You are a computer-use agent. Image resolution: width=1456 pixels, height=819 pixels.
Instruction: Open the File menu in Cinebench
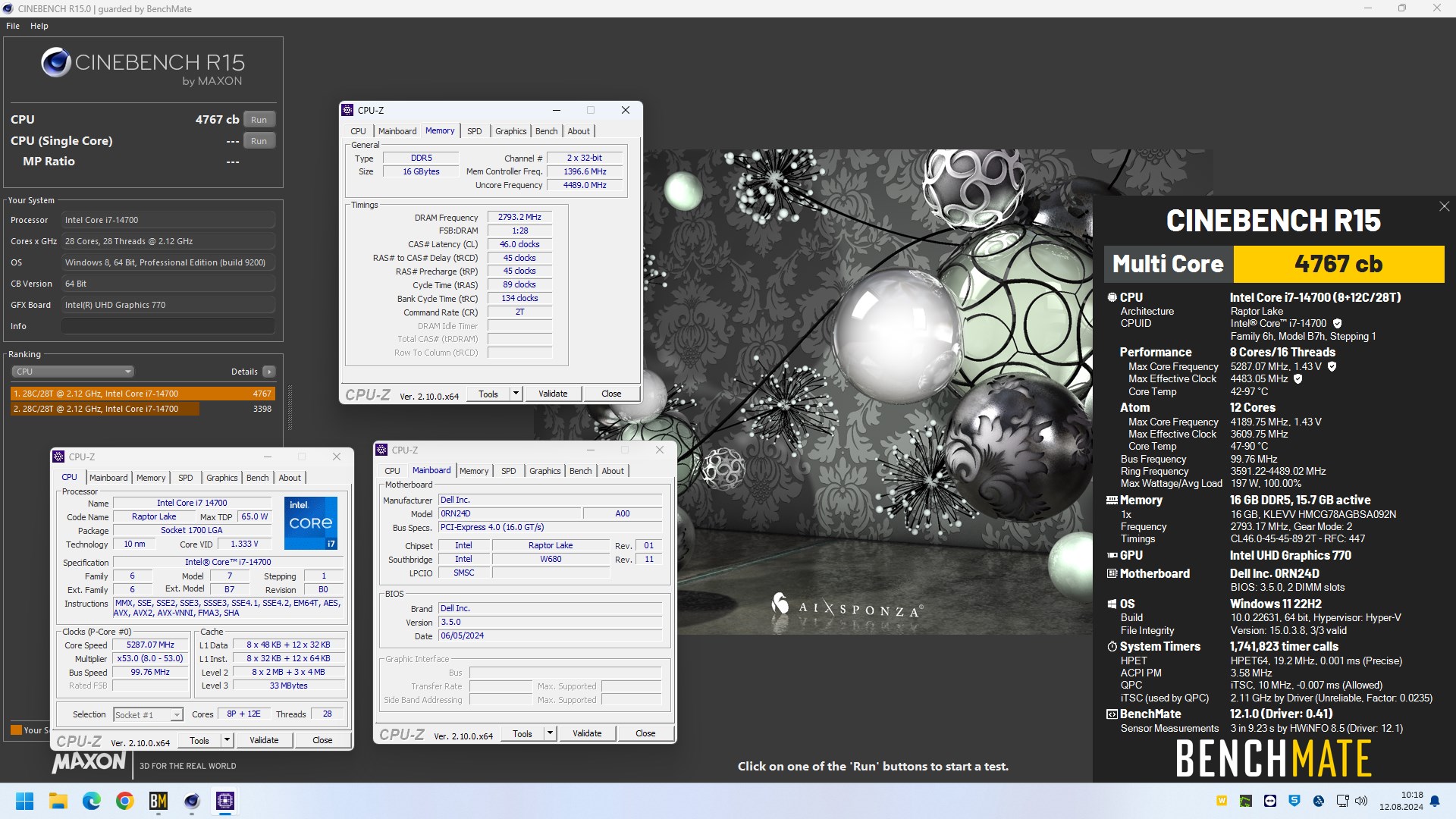[13, 26]
